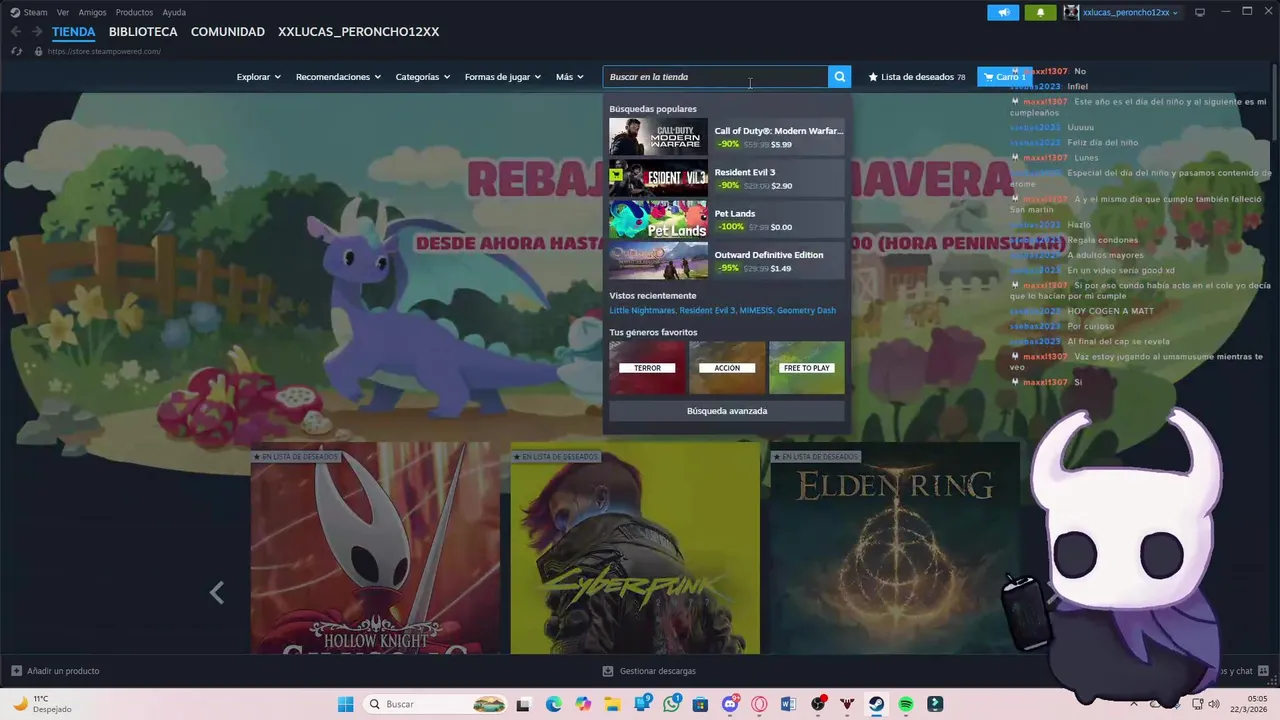Open notifications with the green bell
Viewport: 1280px width, 720px height.
click(x=1040, y=12)
